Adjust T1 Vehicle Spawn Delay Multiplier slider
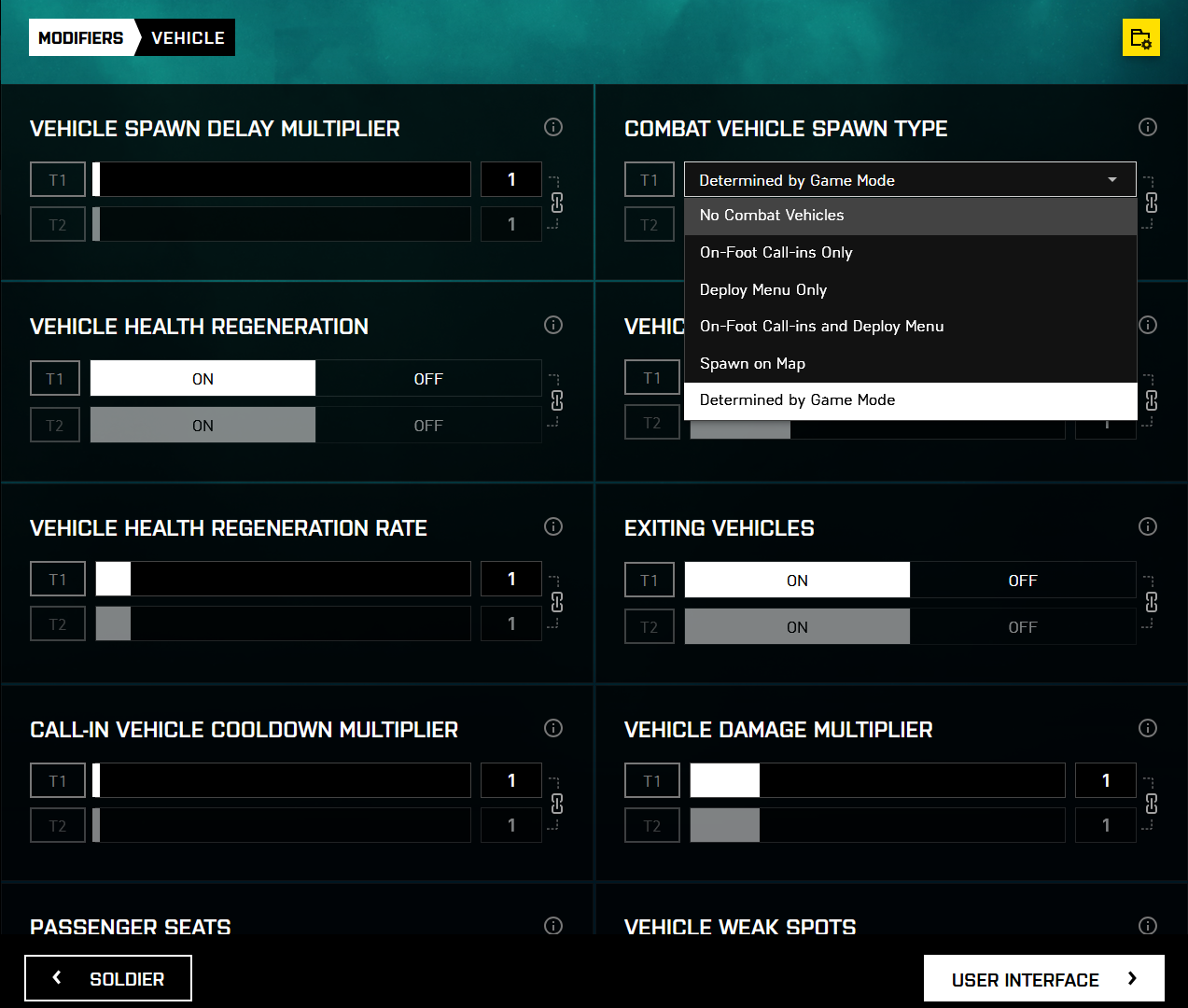1188x1008 pixels. (281, 179)
